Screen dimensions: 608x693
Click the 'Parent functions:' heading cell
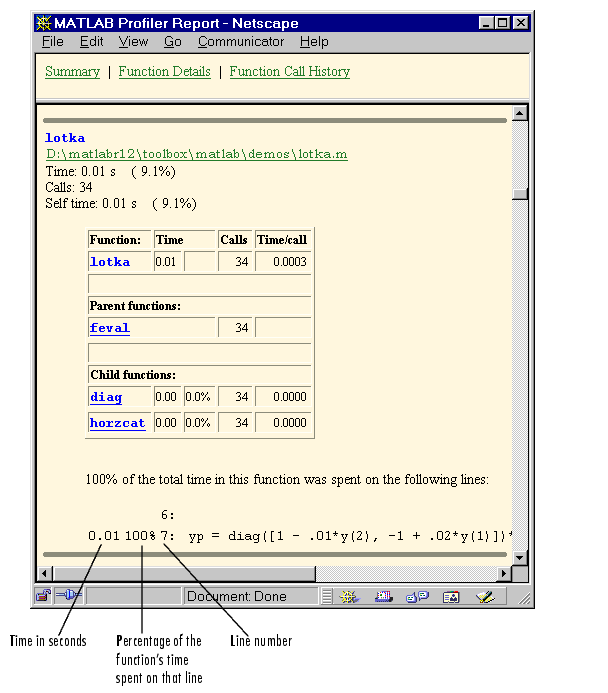click(x=199, y=306)
